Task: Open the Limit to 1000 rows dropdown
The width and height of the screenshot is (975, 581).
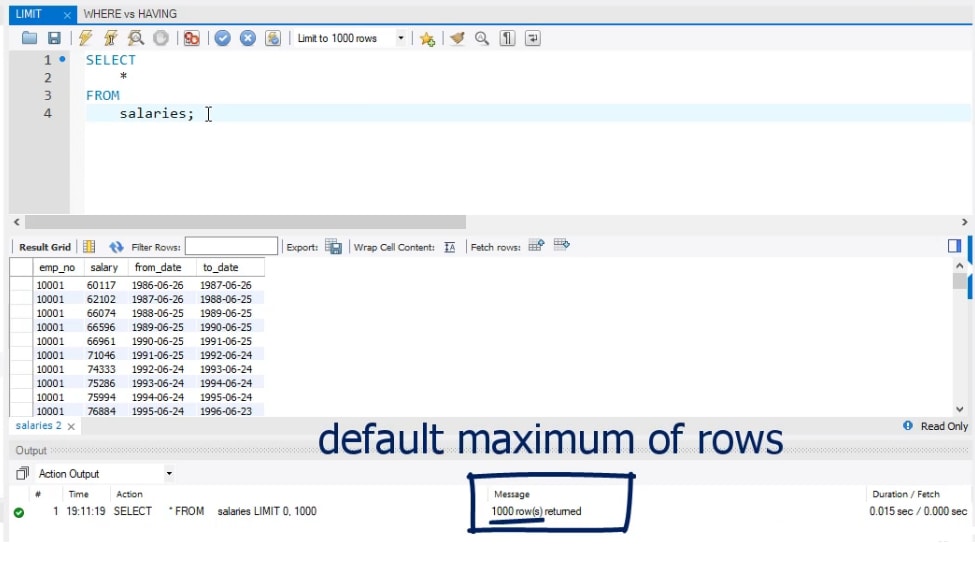Action: (400, 38)
